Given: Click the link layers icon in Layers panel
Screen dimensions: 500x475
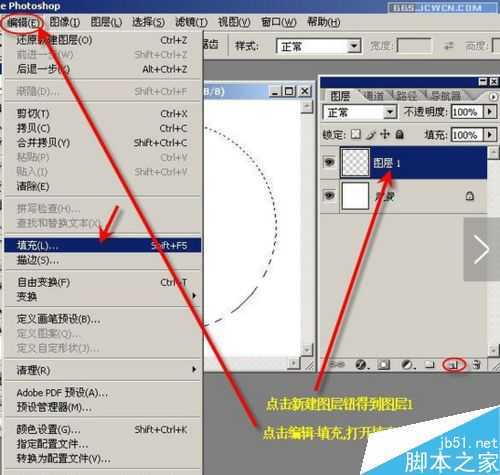Looking at the screenshot, I should [x=336, y=364].
